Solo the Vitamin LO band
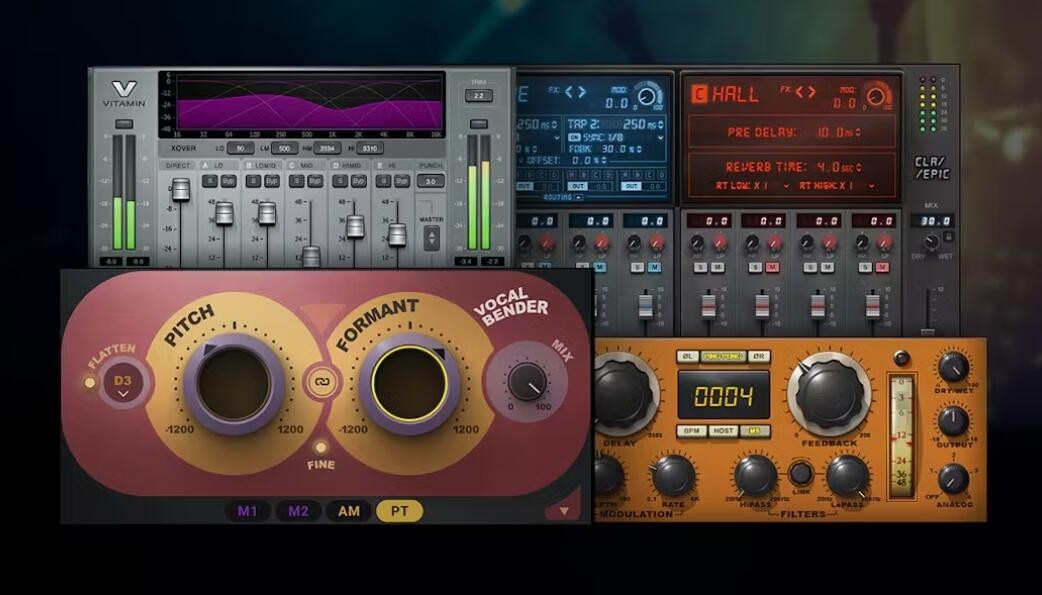The height and width of the screenshot is (595, 1042). [210, 181]
